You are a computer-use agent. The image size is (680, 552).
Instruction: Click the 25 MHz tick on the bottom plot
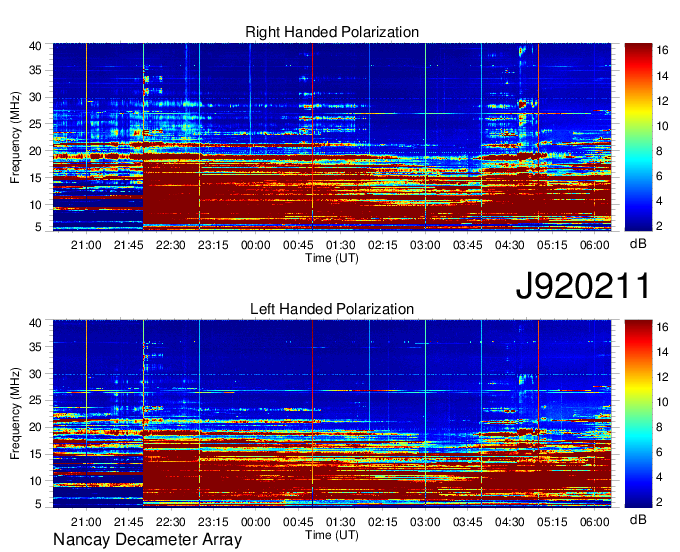point(35,400)
